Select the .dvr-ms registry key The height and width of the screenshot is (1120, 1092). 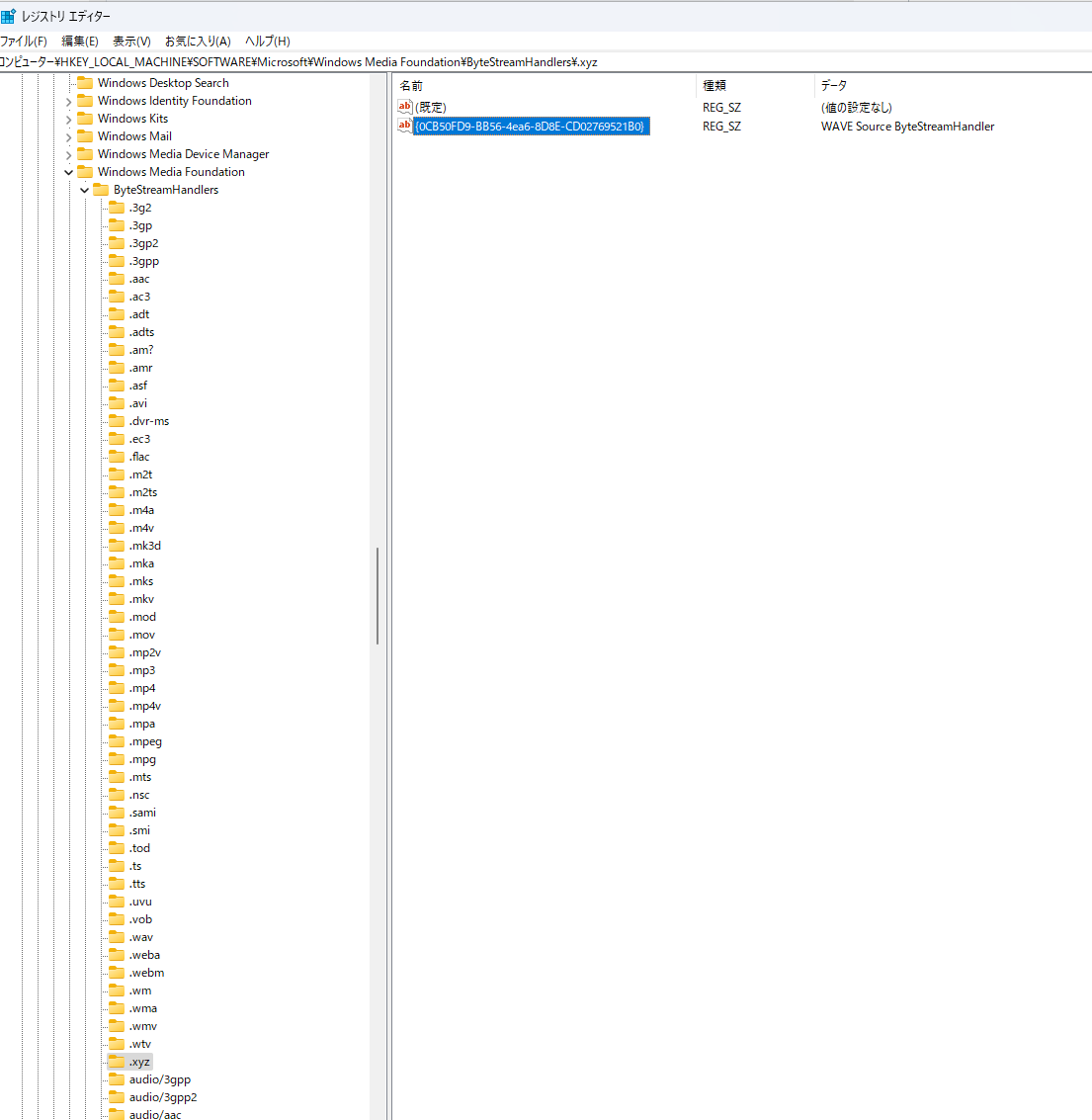(x=149, y=421)
